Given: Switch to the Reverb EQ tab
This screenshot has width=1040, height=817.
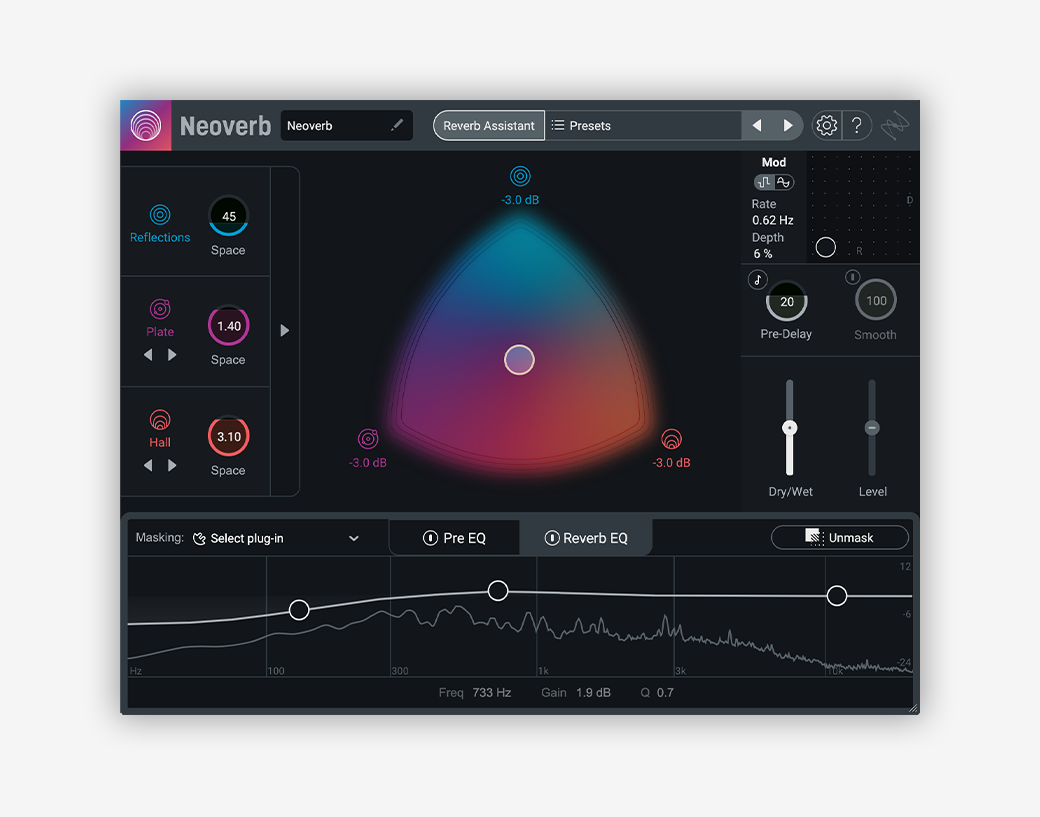Looking at the screenshot, I should pyautogui.click(x=586, y=538).
